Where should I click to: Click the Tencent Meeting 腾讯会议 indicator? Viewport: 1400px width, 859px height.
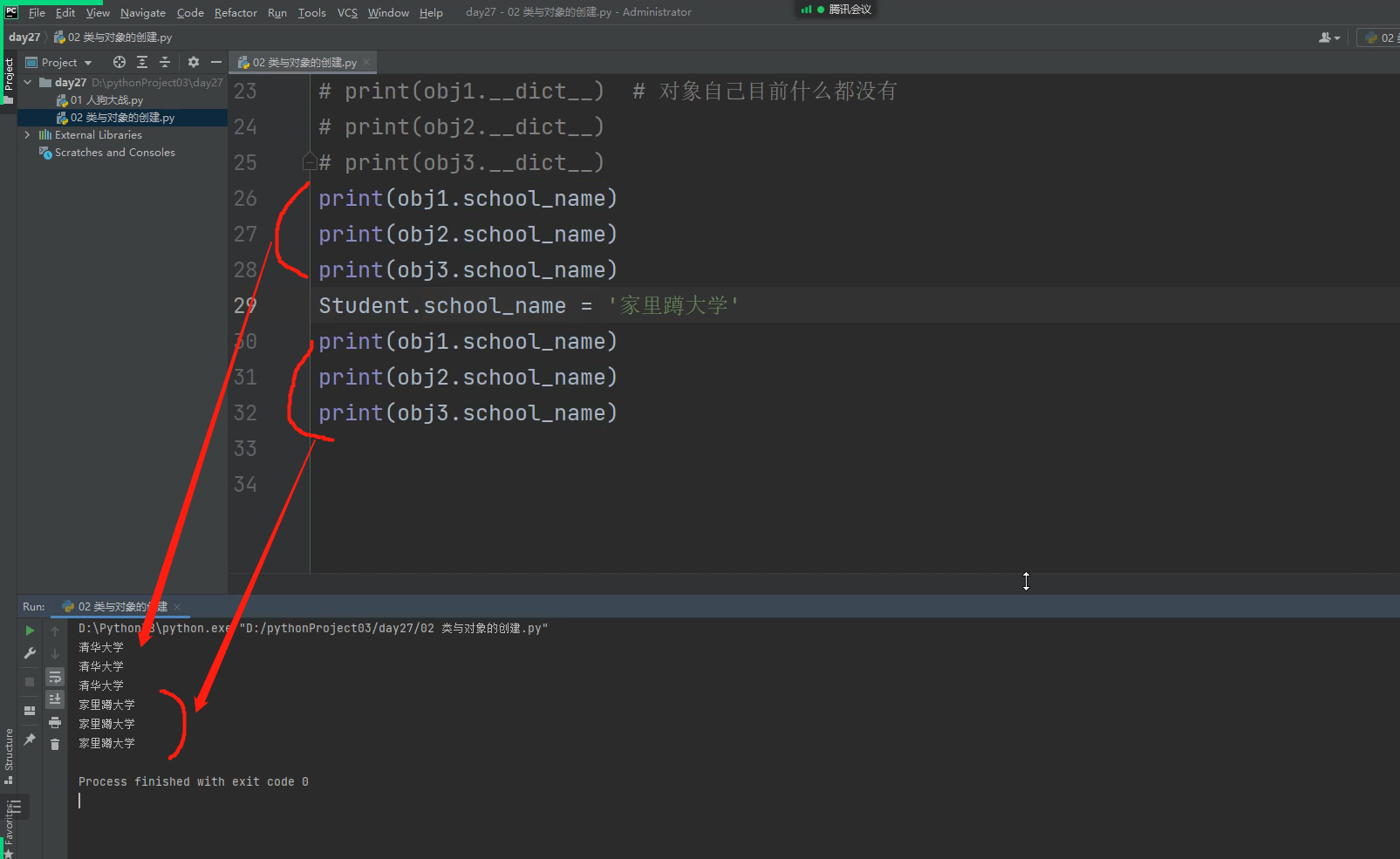click(x=836, y=10)
